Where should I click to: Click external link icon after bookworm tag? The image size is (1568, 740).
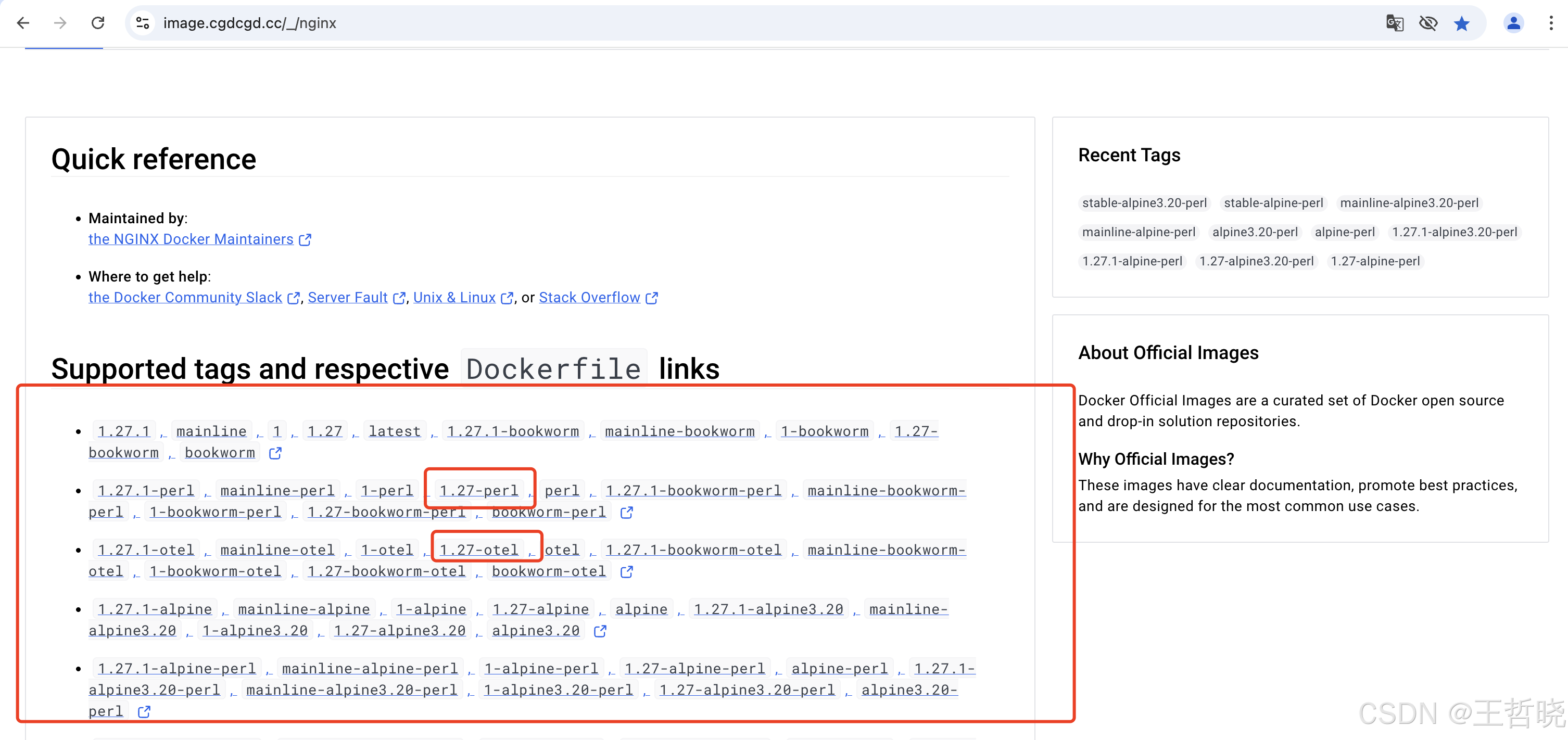tap(275, 453)
